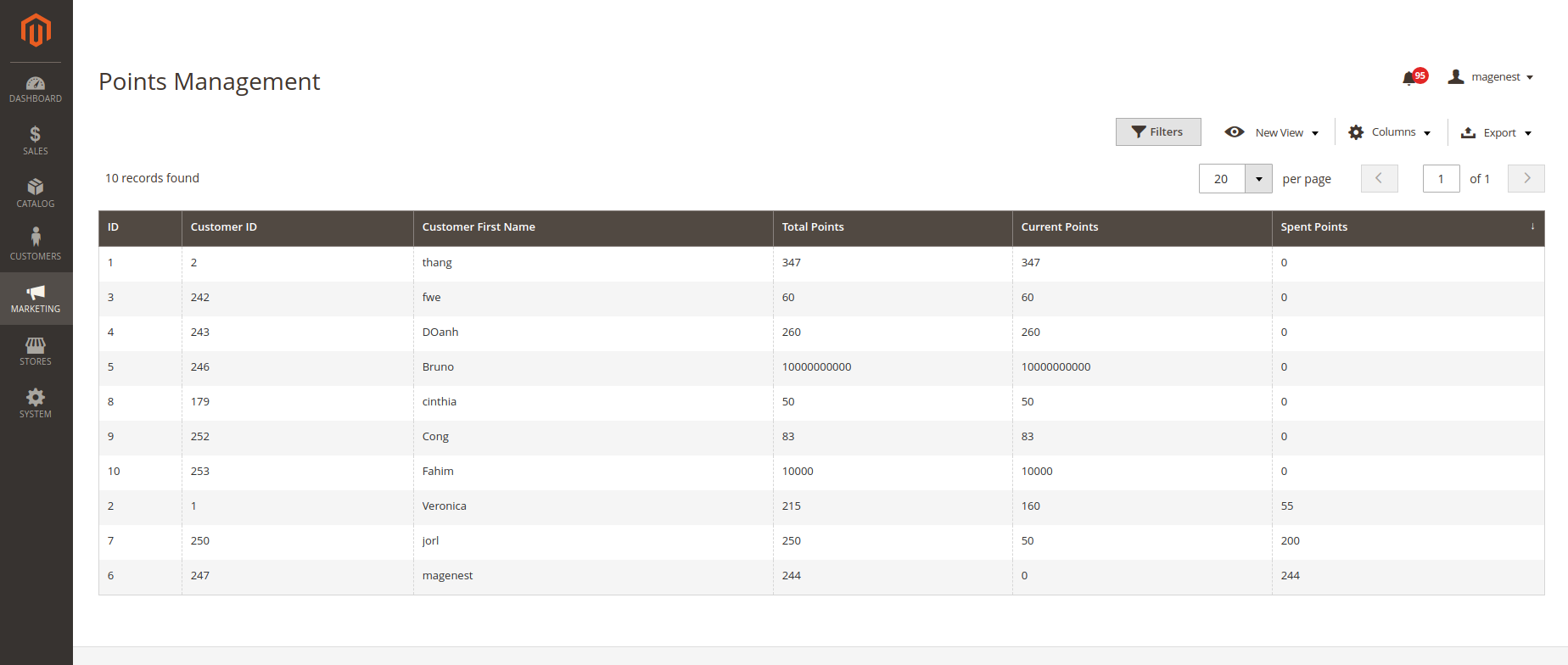The image size is (1568, 665).
Task: Sort by Total Points column header
Action: (x=813, y=227)
